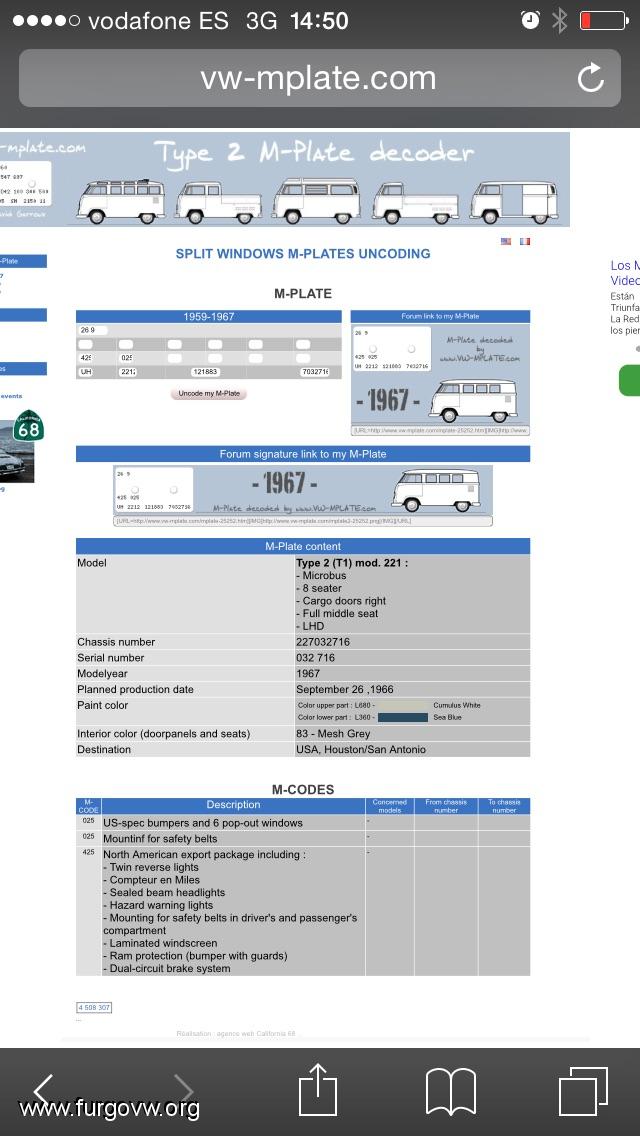Switch language with the US flag
The height and width of the screenshot is (1136, 640).
click(506, 241)
